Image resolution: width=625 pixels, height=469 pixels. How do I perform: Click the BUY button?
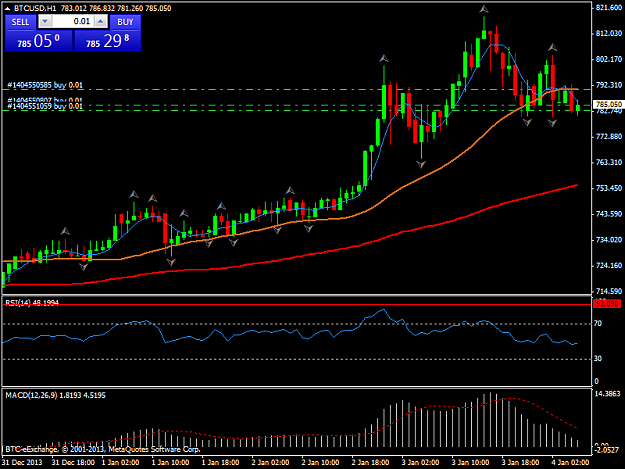[125, 22]
